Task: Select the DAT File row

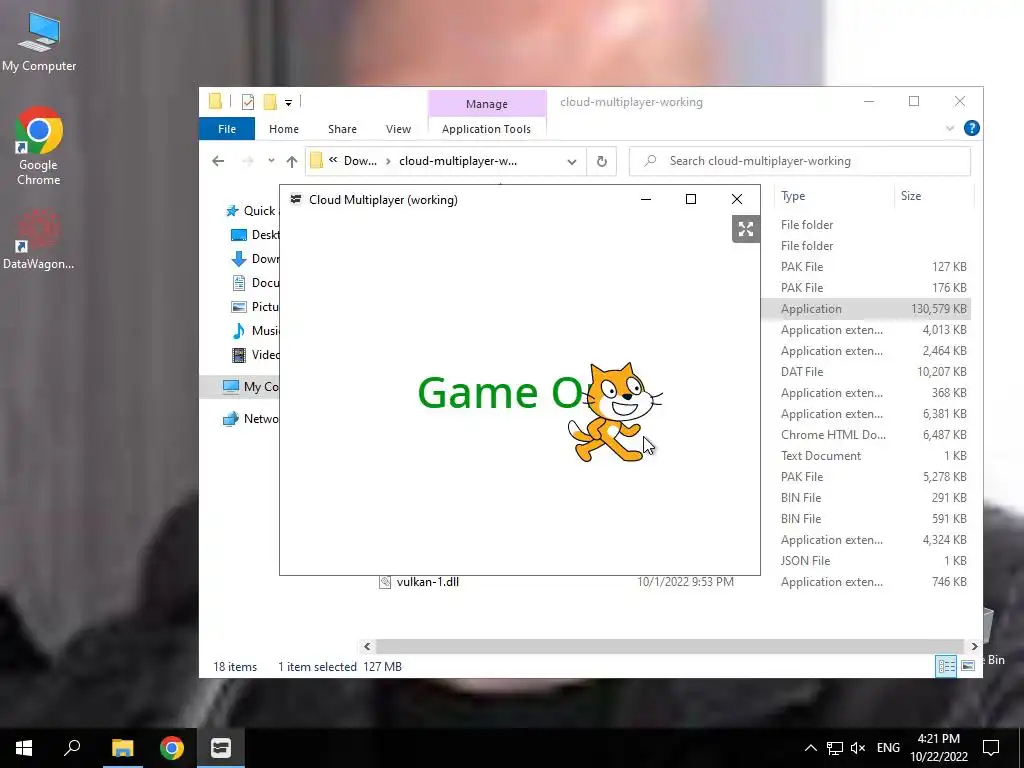Action: (x=866, y=372)
